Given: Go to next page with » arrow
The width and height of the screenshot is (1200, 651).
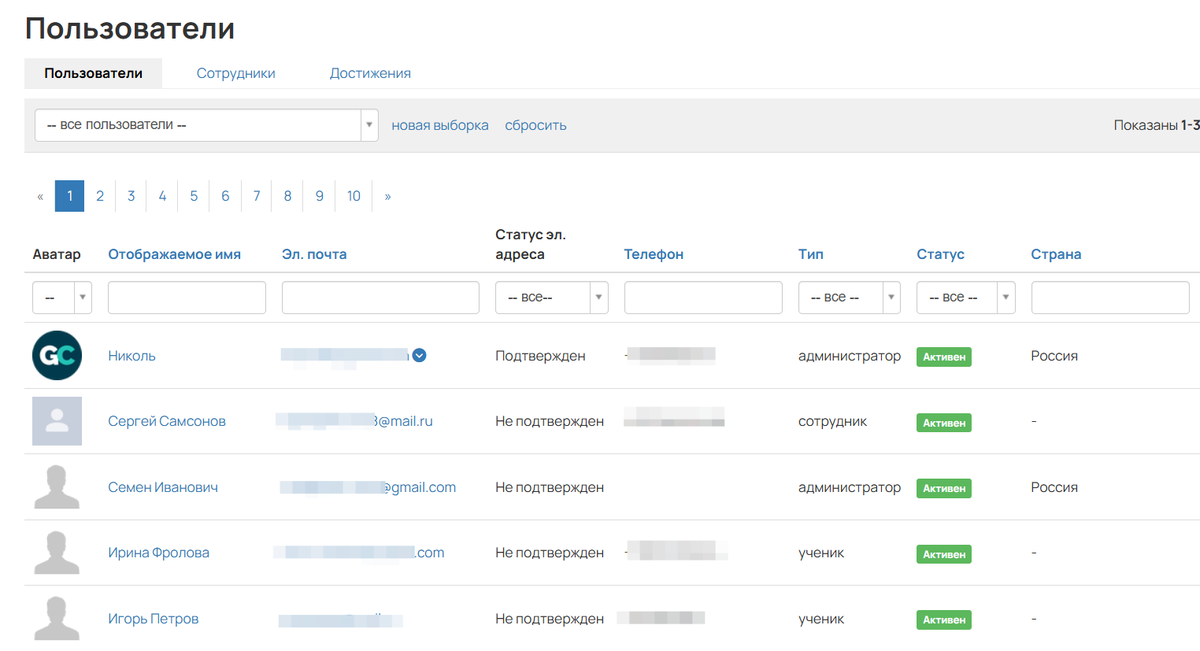Looking at the screenshot, I should coord(388,196).
